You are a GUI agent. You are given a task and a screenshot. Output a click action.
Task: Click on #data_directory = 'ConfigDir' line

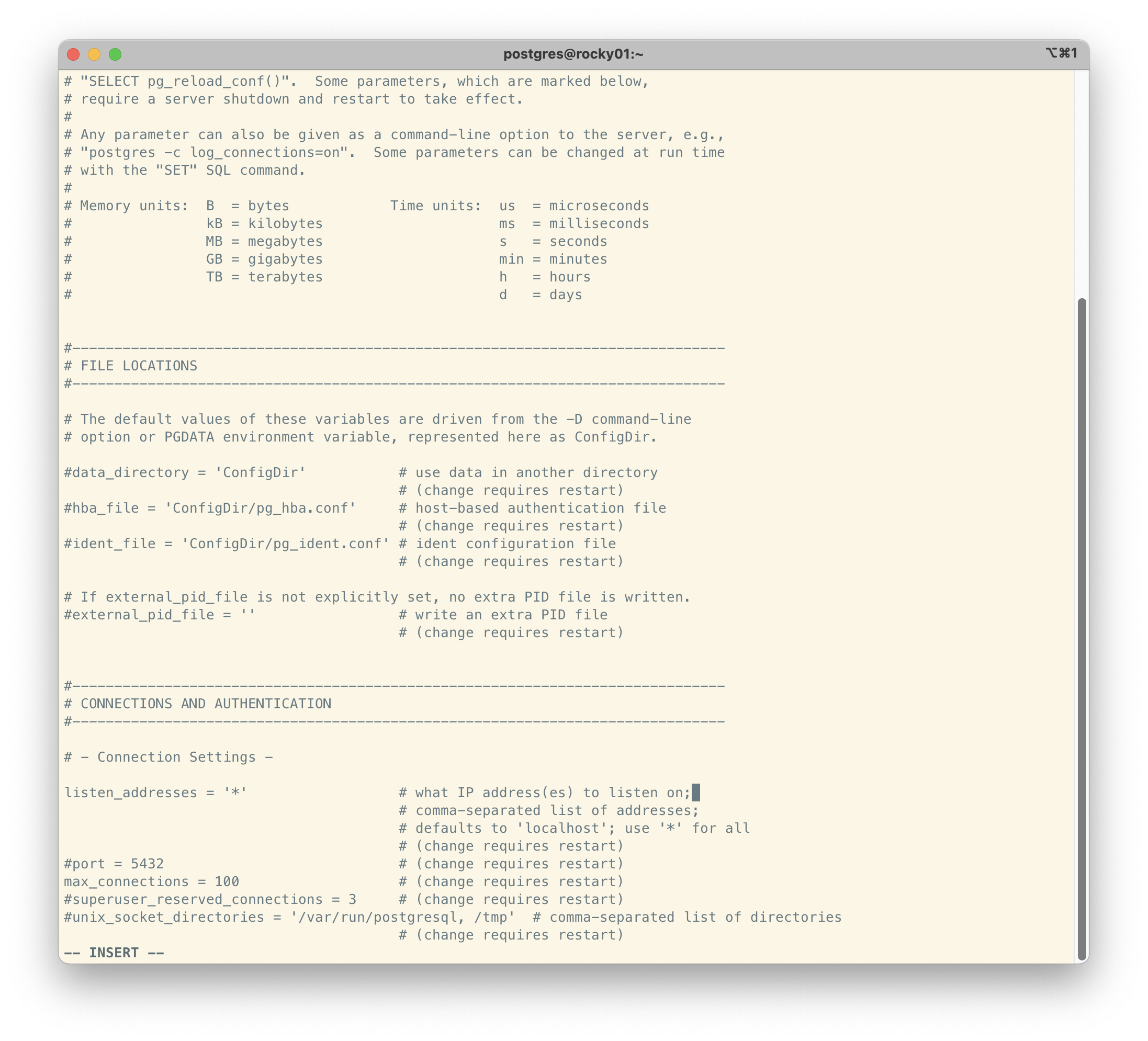[x=185, y=472]
